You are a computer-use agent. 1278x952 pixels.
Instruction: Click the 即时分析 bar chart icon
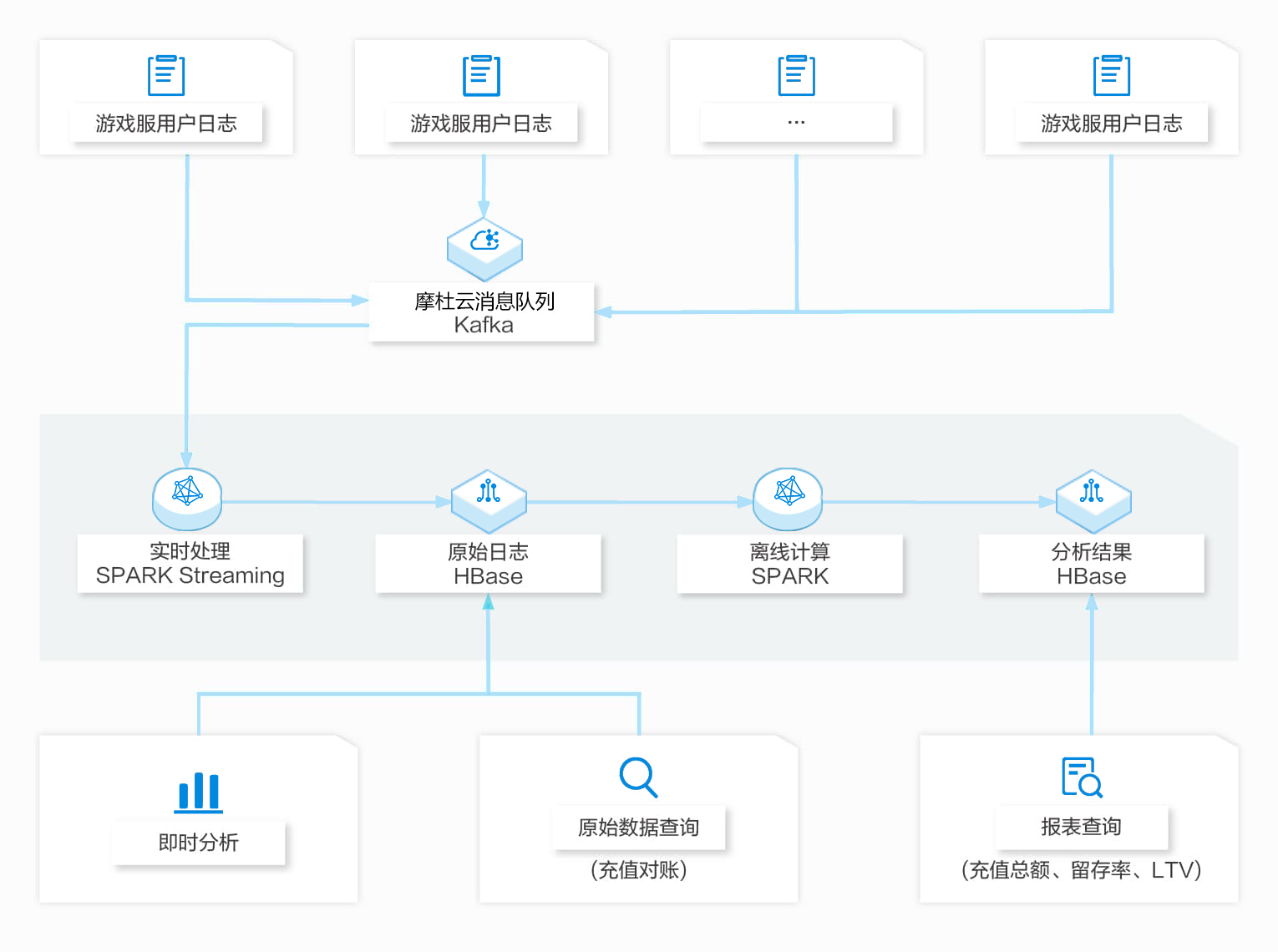click(x=199, y=792)
